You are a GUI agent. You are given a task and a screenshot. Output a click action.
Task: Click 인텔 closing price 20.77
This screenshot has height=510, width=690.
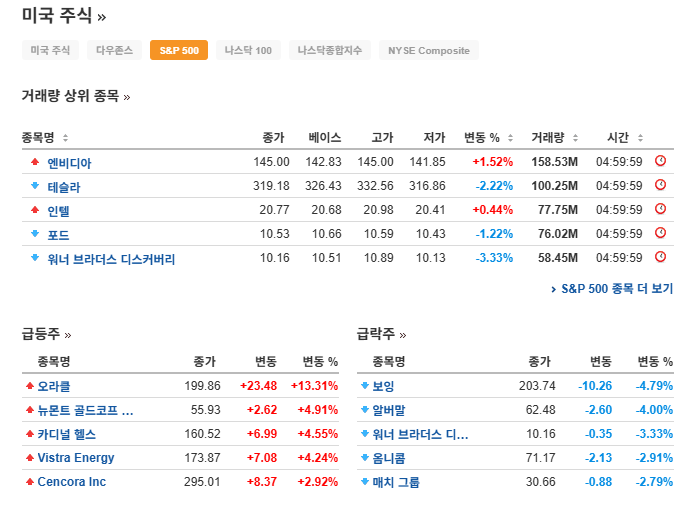274,209
